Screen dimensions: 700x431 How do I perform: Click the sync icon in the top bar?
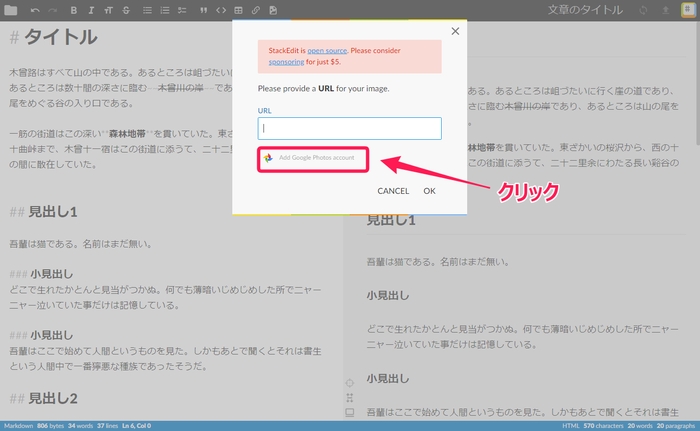[643, 10]
